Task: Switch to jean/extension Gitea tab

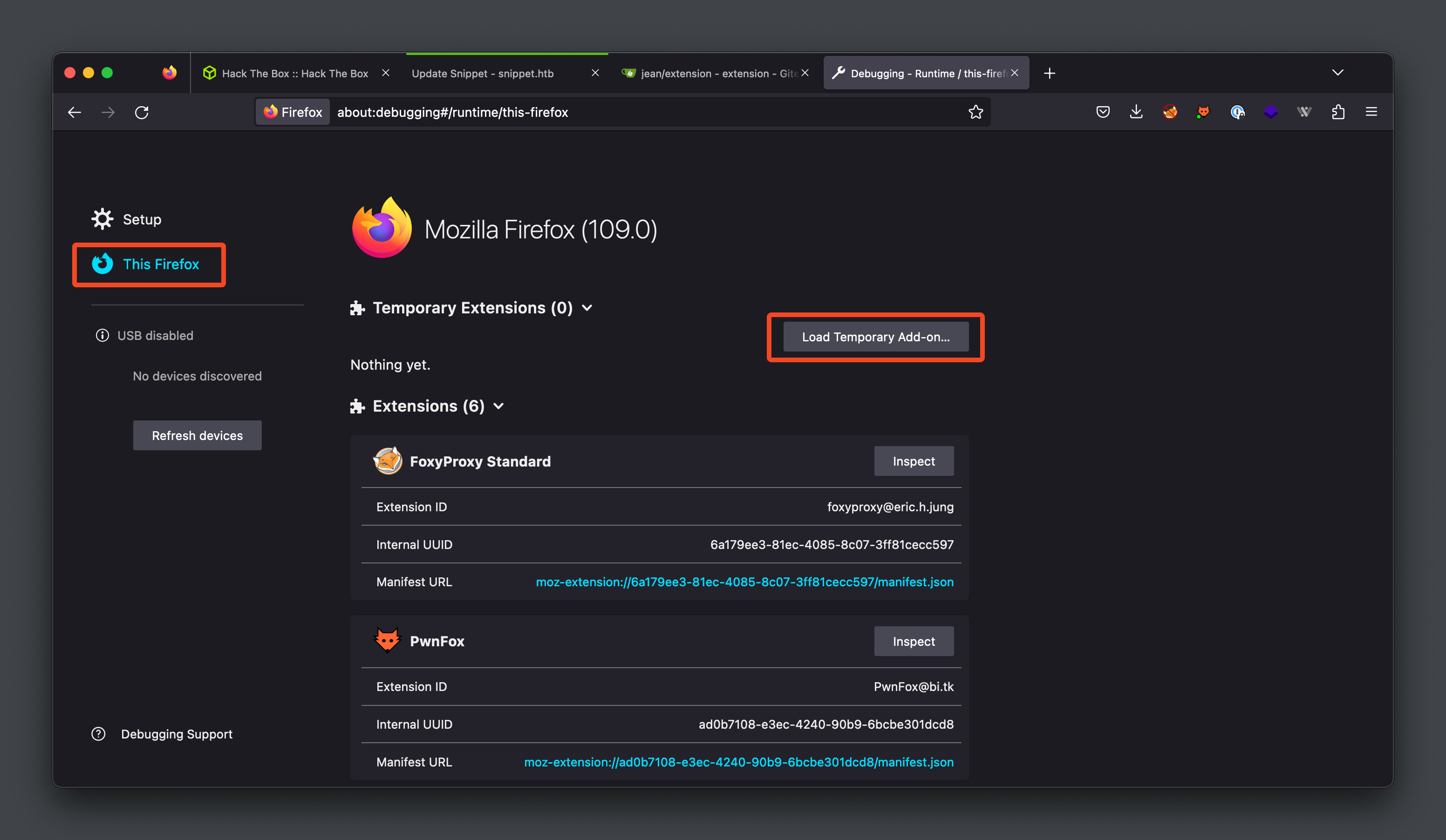Action: 716,74
